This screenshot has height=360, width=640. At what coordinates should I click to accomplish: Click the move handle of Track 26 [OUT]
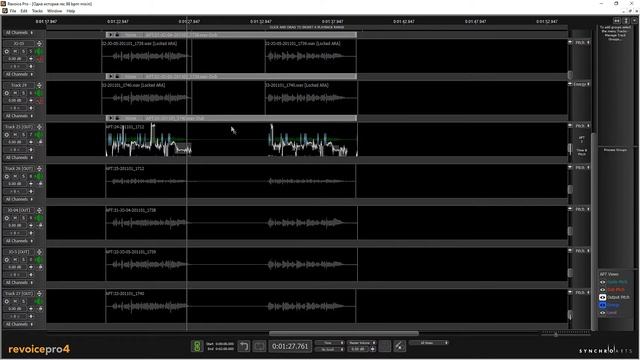pyautogui.click(x=39, y=169)
